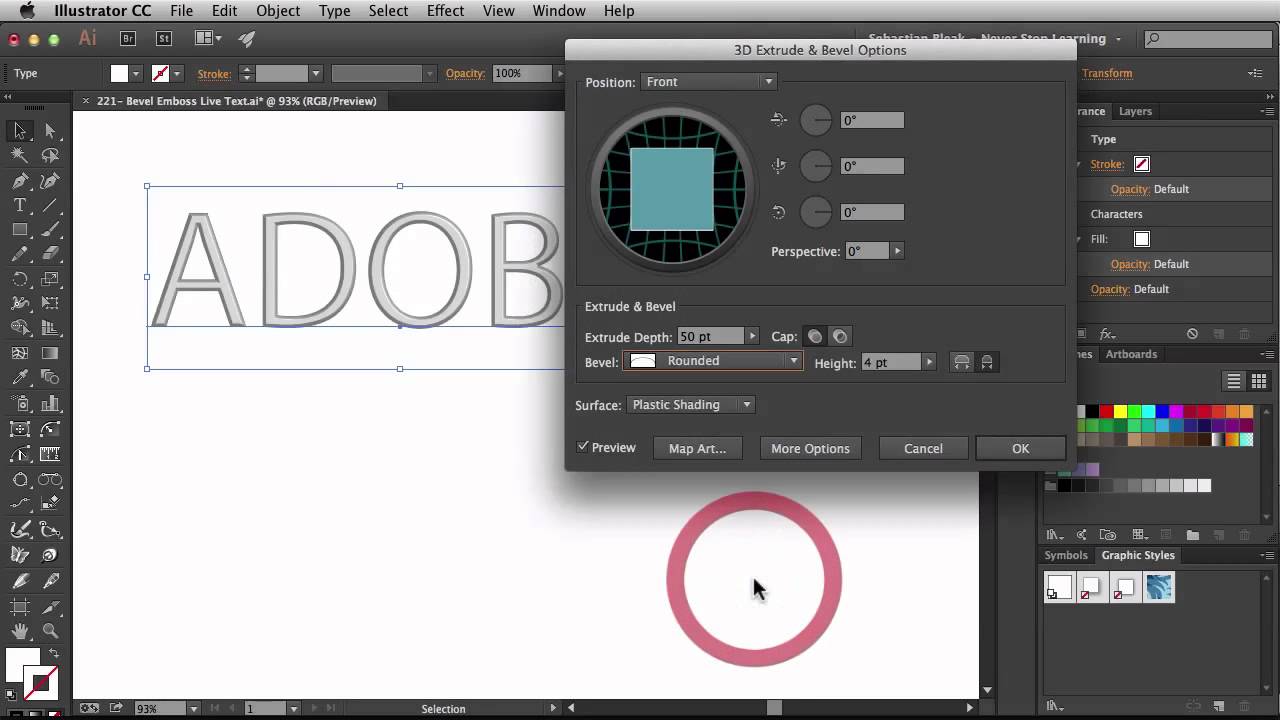Pick the Zoom magnifier tool

coord(50,631)
